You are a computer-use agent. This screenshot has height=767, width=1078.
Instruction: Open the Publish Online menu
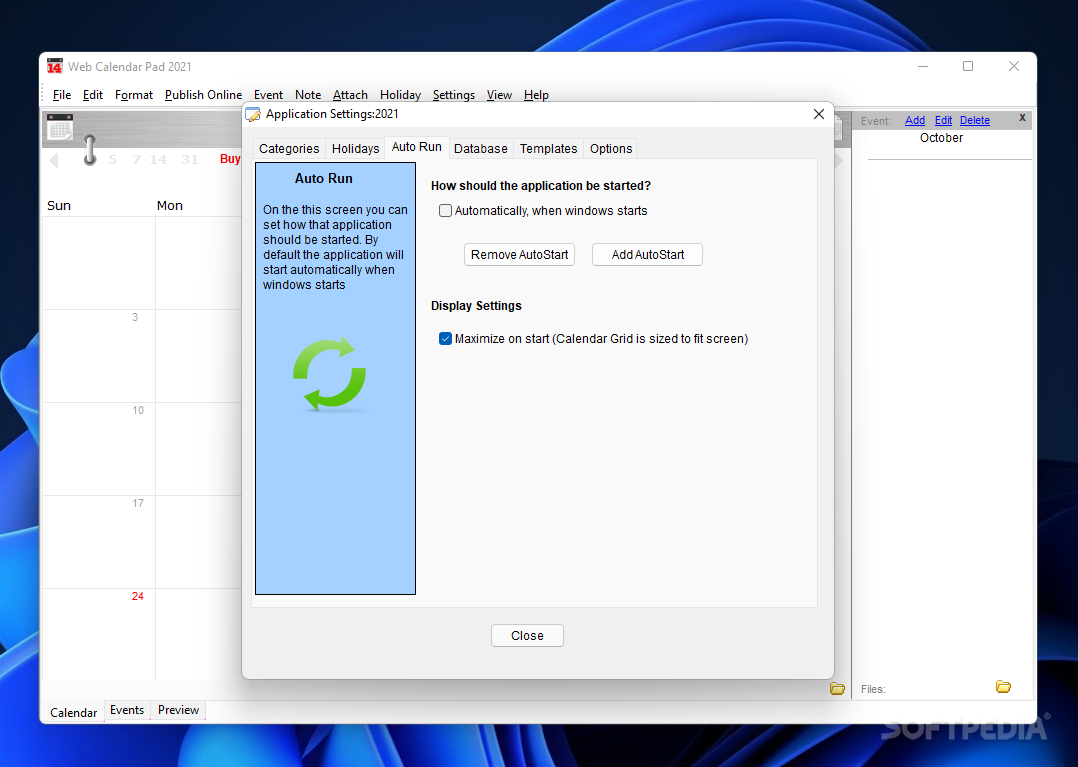click(204, 95)
